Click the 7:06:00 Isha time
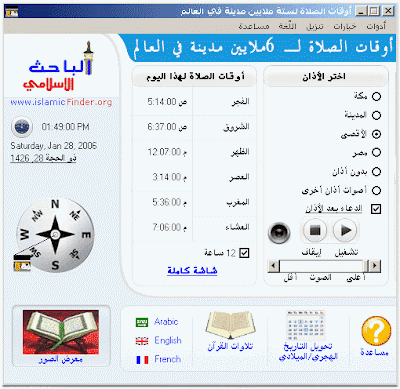This screenshot has width=400, height=389. [169, 227]
